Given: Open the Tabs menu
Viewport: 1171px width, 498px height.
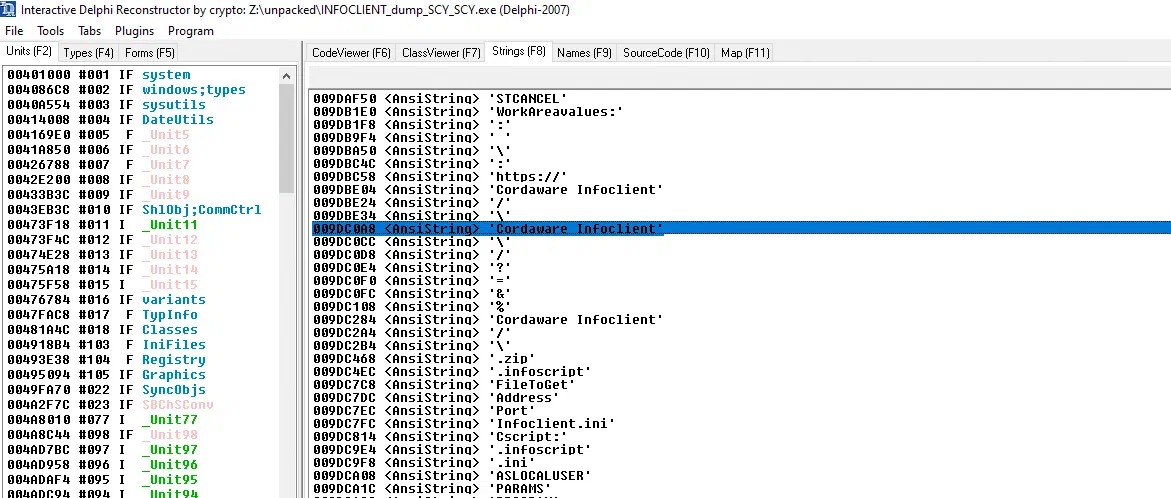Looking at the screenshot, I should [x=90, y=31].
